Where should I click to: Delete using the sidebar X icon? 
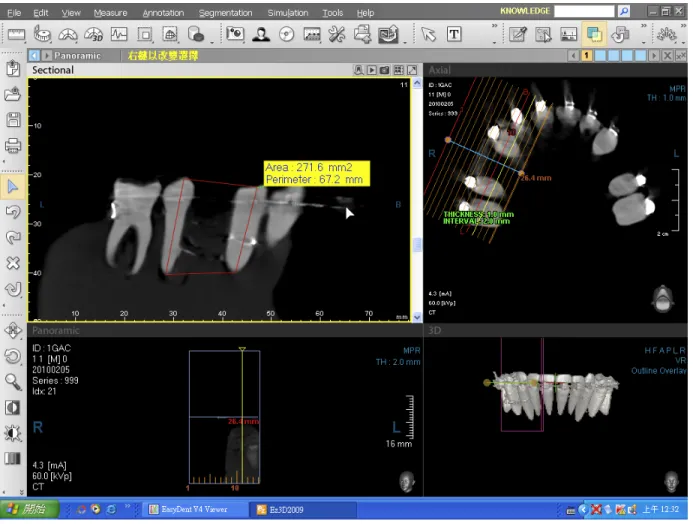[13, 263]
